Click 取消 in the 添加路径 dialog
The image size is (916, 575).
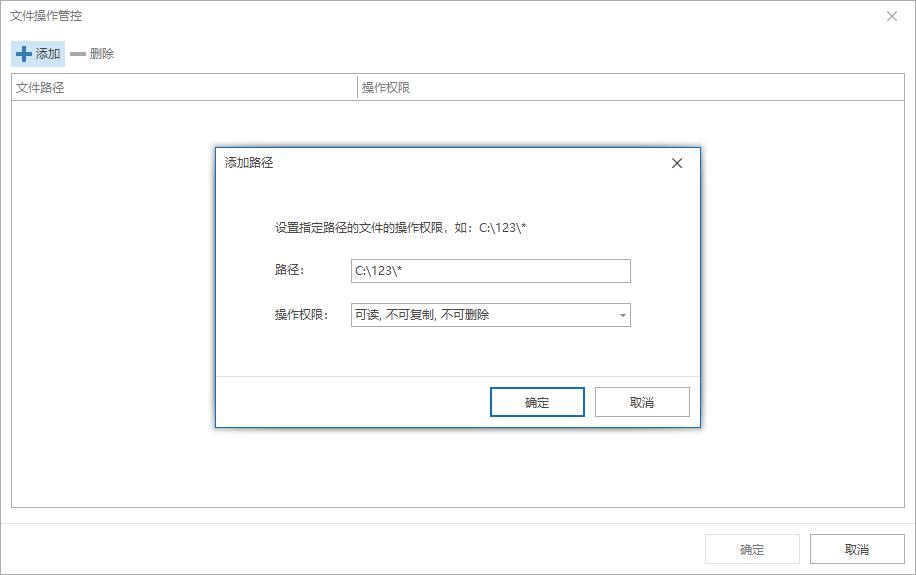(642, 402)
